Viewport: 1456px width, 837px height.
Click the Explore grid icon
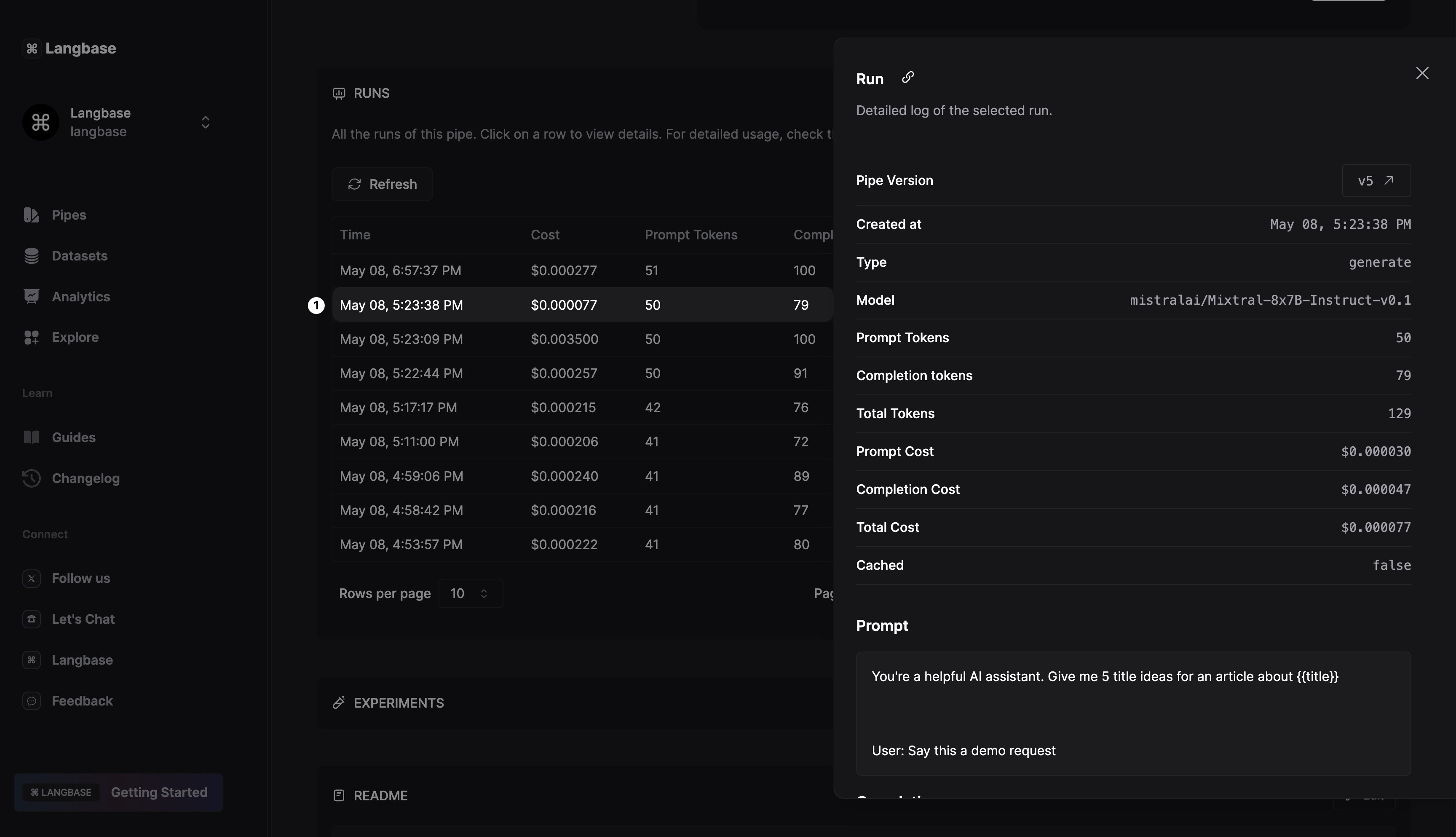[32, 338]
